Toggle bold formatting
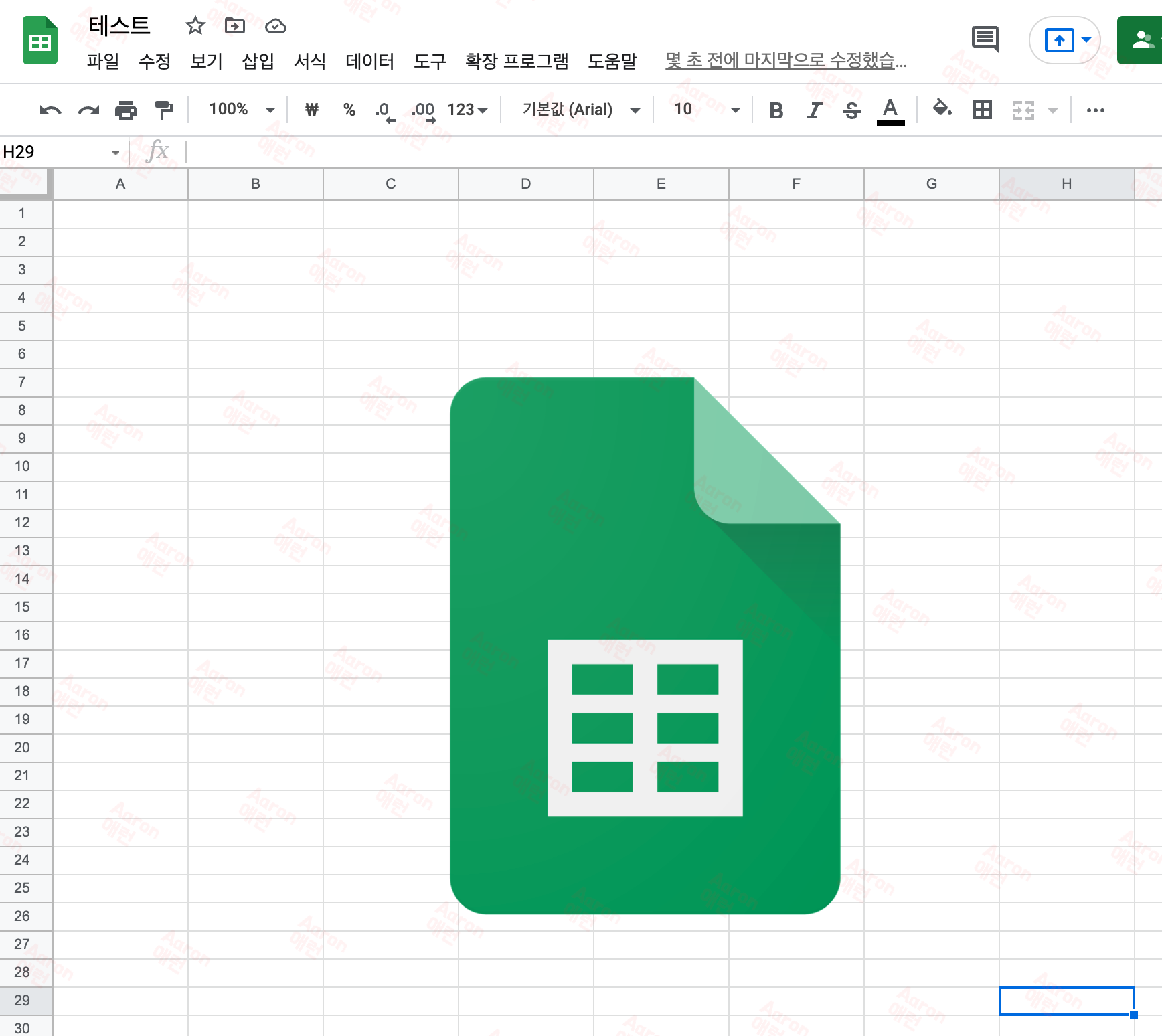1162x1036 pixels. (x=776, y=110)
